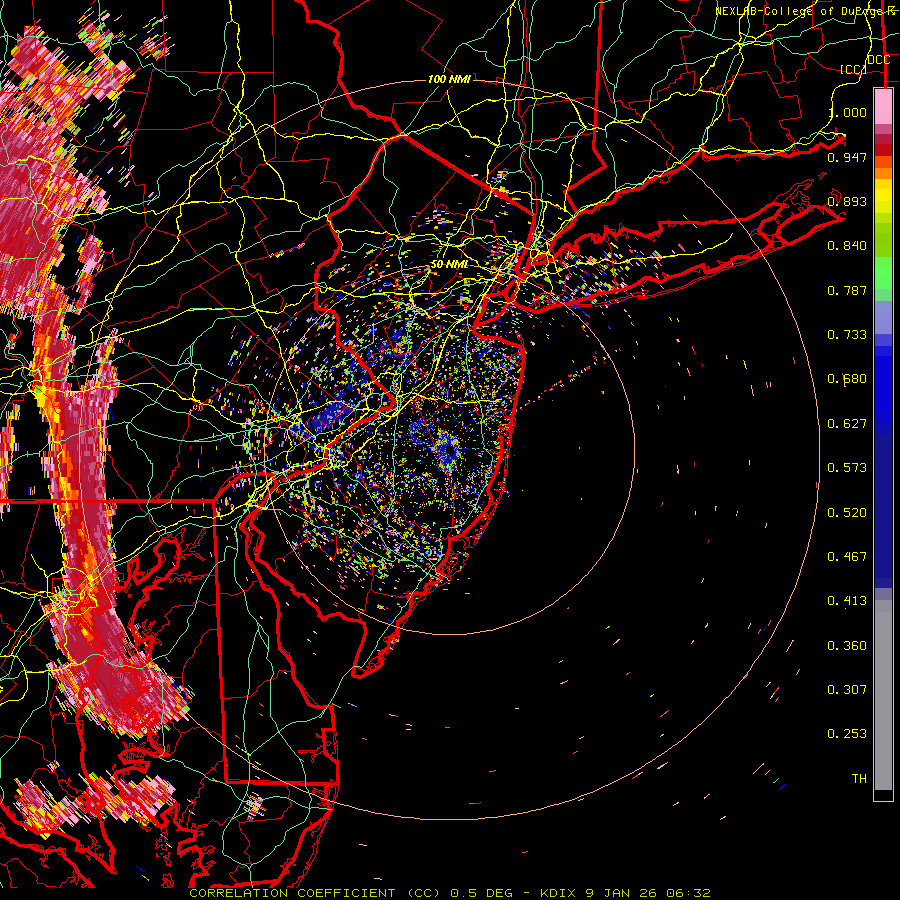Click the TH threshold label

click(x=859, y=779)
